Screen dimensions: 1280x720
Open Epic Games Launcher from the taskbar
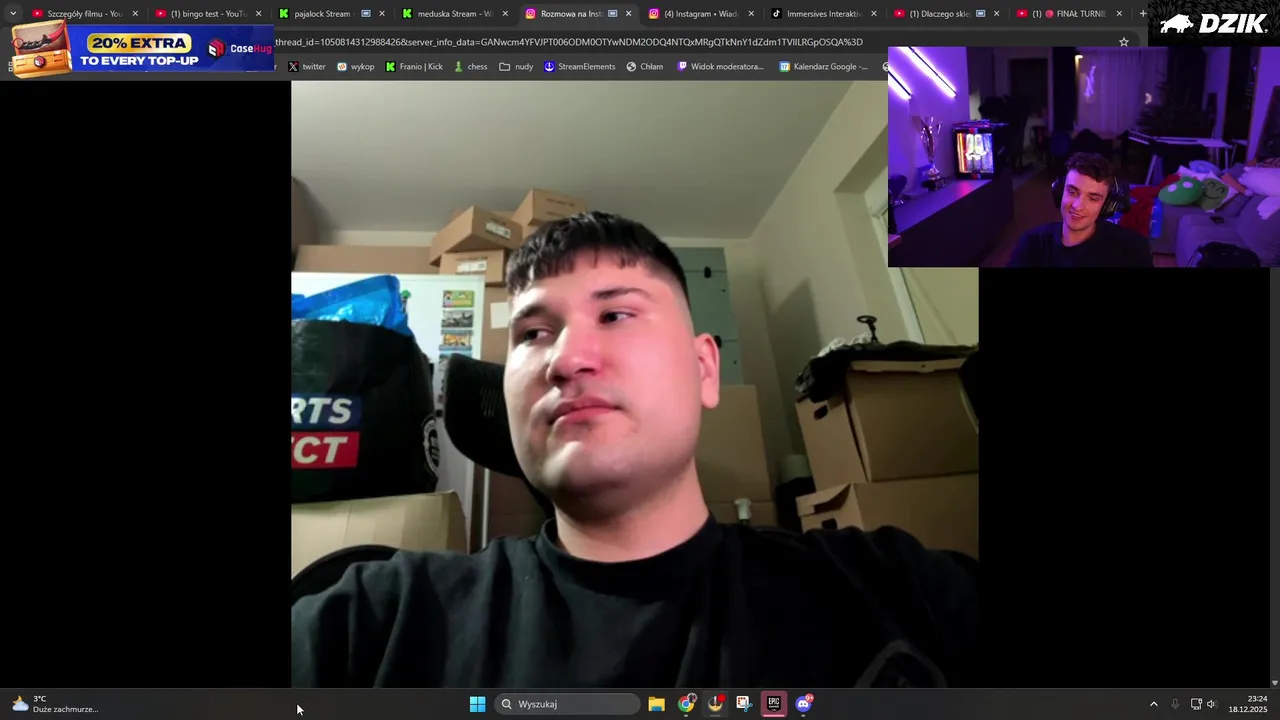point(774,704)
